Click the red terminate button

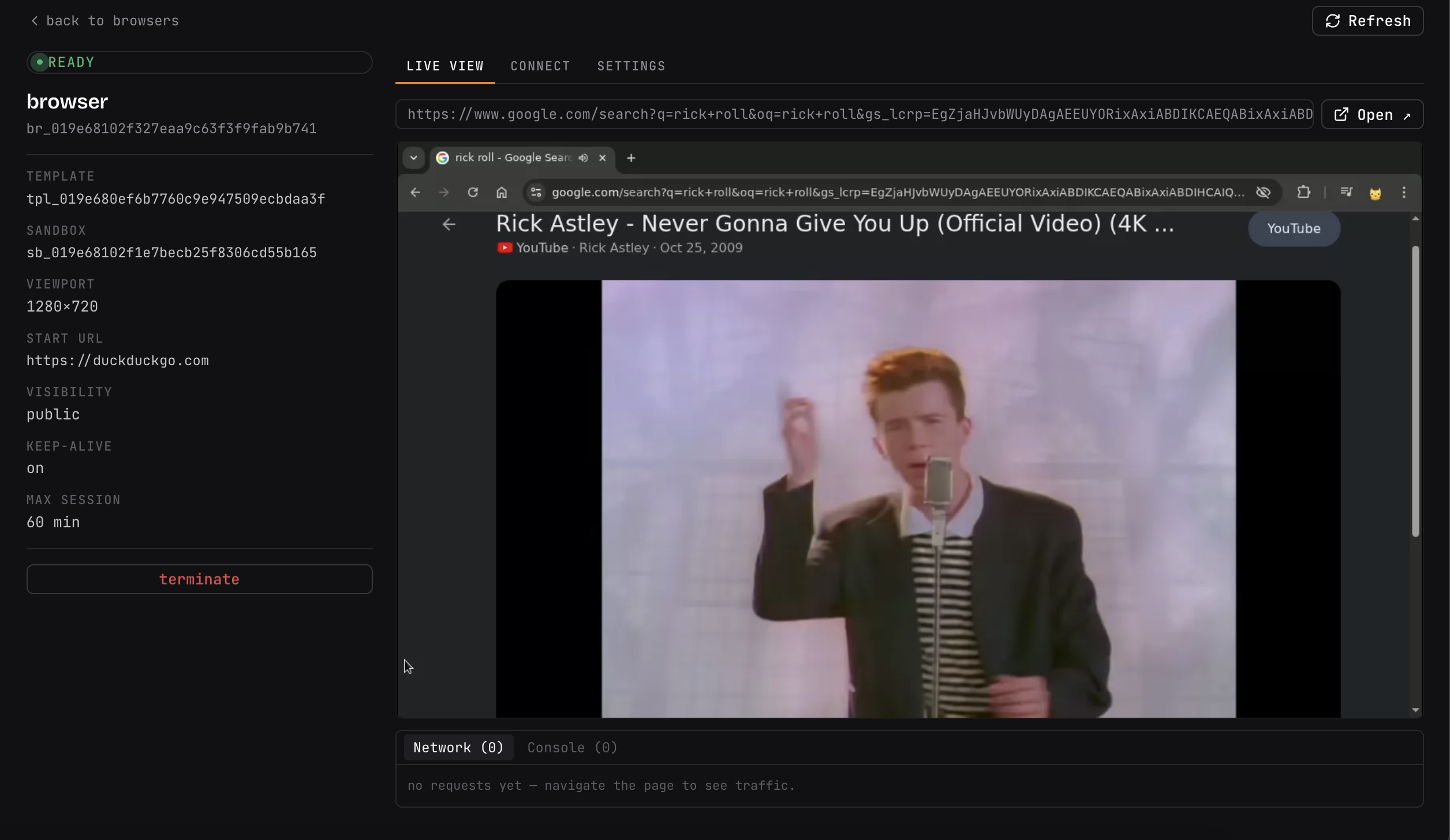tap(199, 579)
